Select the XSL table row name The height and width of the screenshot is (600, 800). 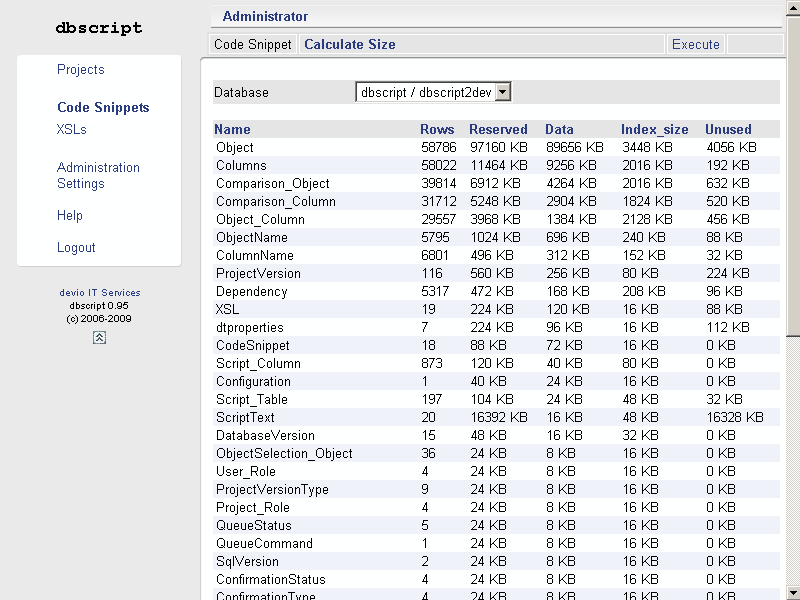[x=227, y=309]
